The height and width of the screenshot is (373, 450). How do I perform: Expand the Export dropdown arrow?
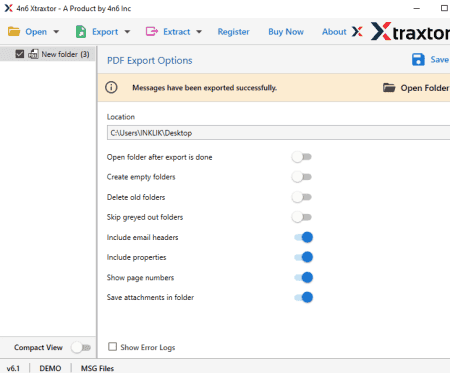click(127, 32)
